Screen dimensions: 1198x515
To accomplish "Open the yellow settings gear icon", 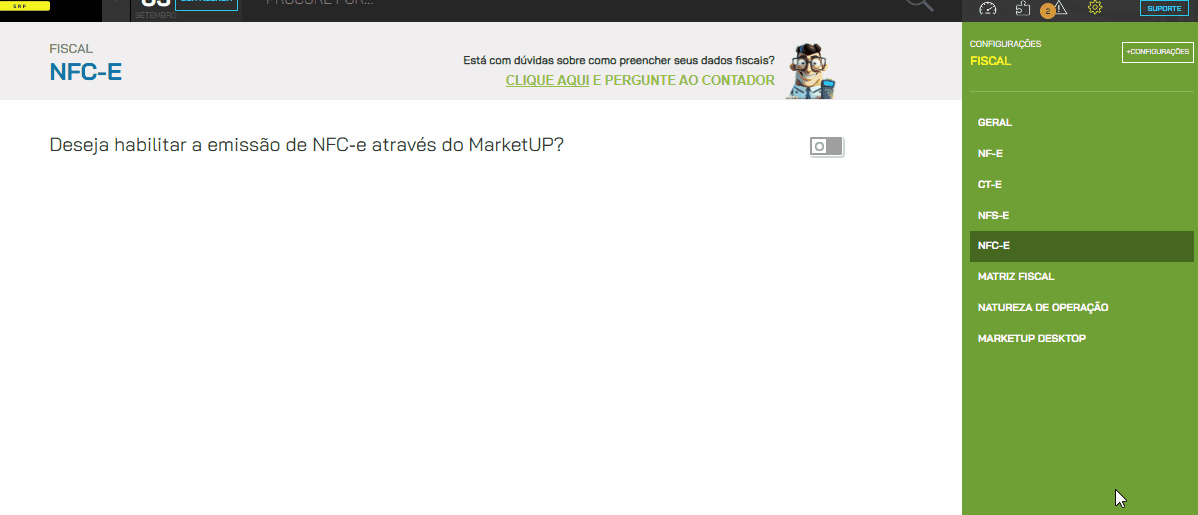I will coord(1095,8).
